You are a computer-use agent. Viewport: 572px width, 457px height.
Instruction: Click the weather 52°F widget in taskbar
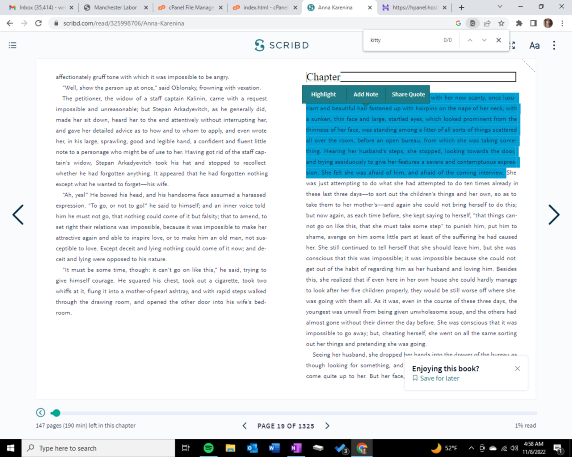tap(444, 448)
